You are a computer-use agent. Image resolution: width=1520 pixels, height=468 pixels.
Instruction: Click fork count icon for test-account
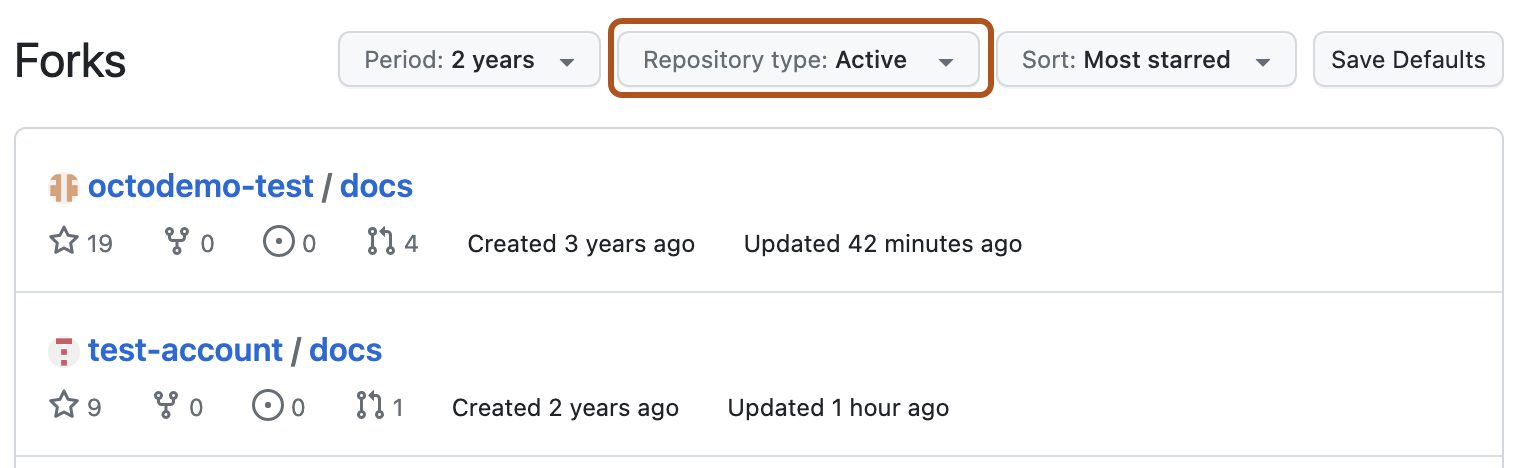166,407
